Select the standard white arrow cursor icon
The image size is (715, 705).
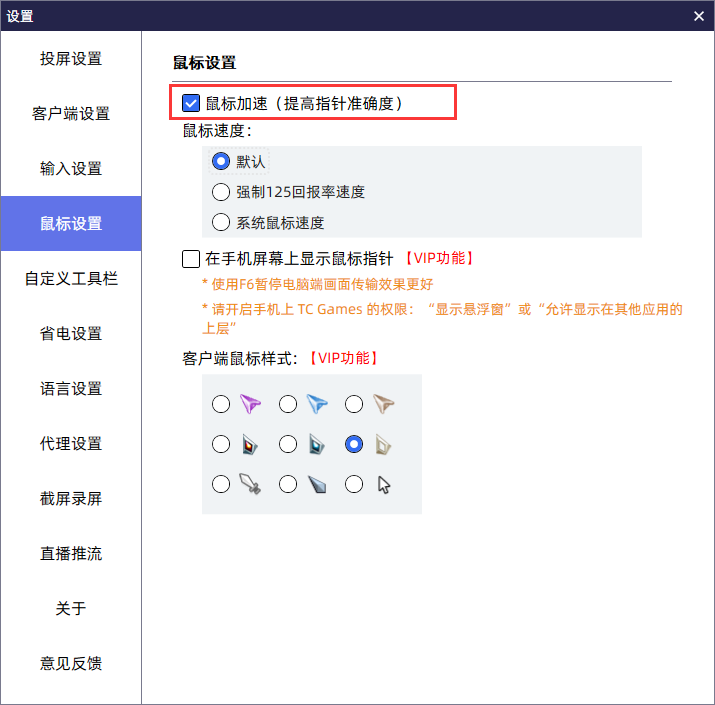384,485
